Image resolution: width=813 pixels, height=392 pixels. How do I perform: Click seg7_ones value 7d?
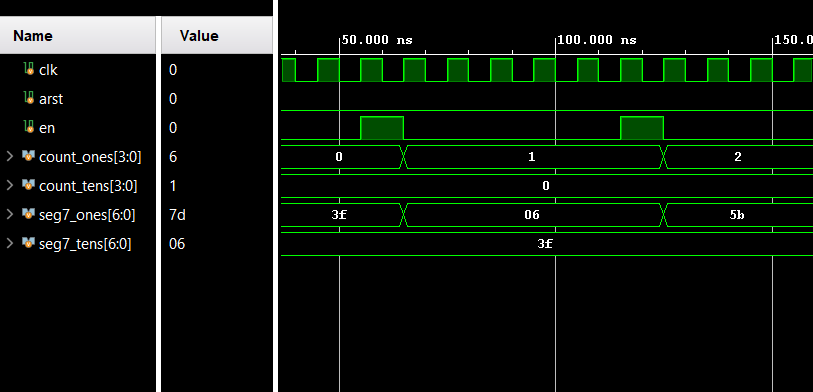[x=177, y=215]
